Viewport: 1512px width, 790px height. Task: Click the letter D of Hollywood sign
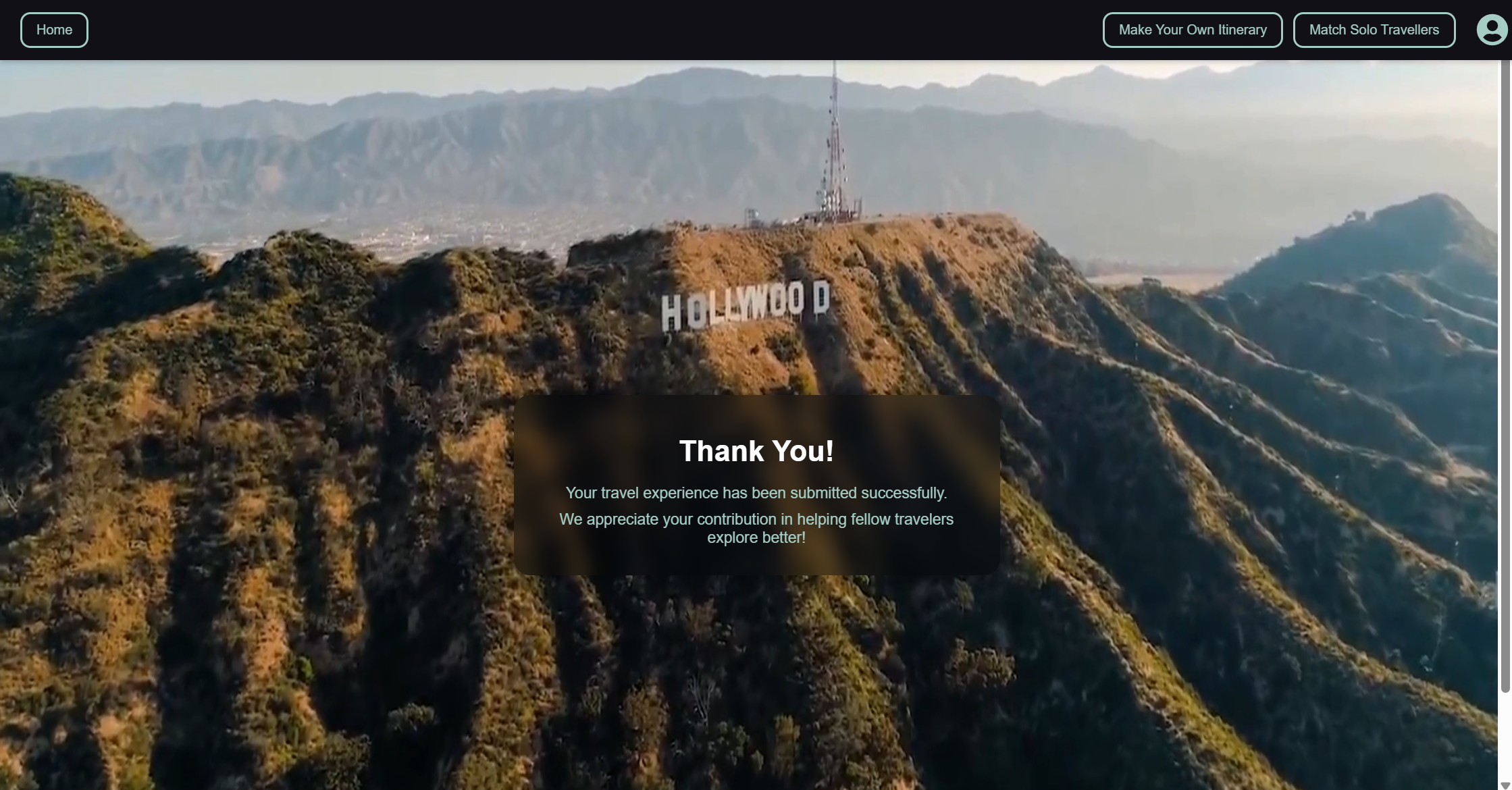(x=820, y=298)
